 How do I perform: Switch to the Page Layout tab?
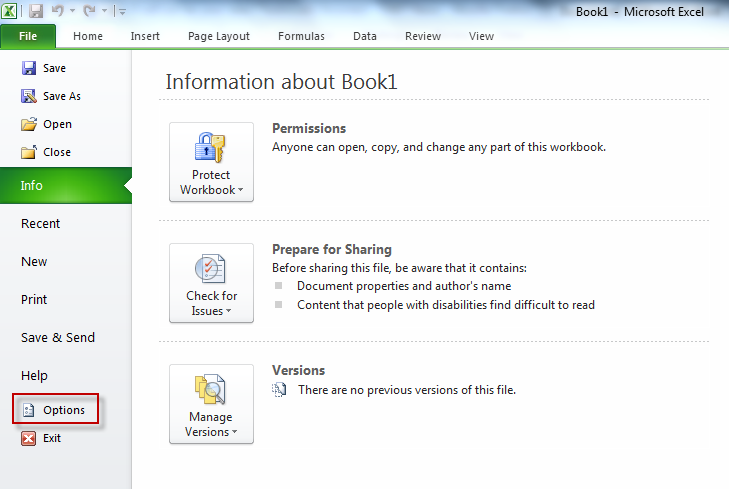pos(219,36)
